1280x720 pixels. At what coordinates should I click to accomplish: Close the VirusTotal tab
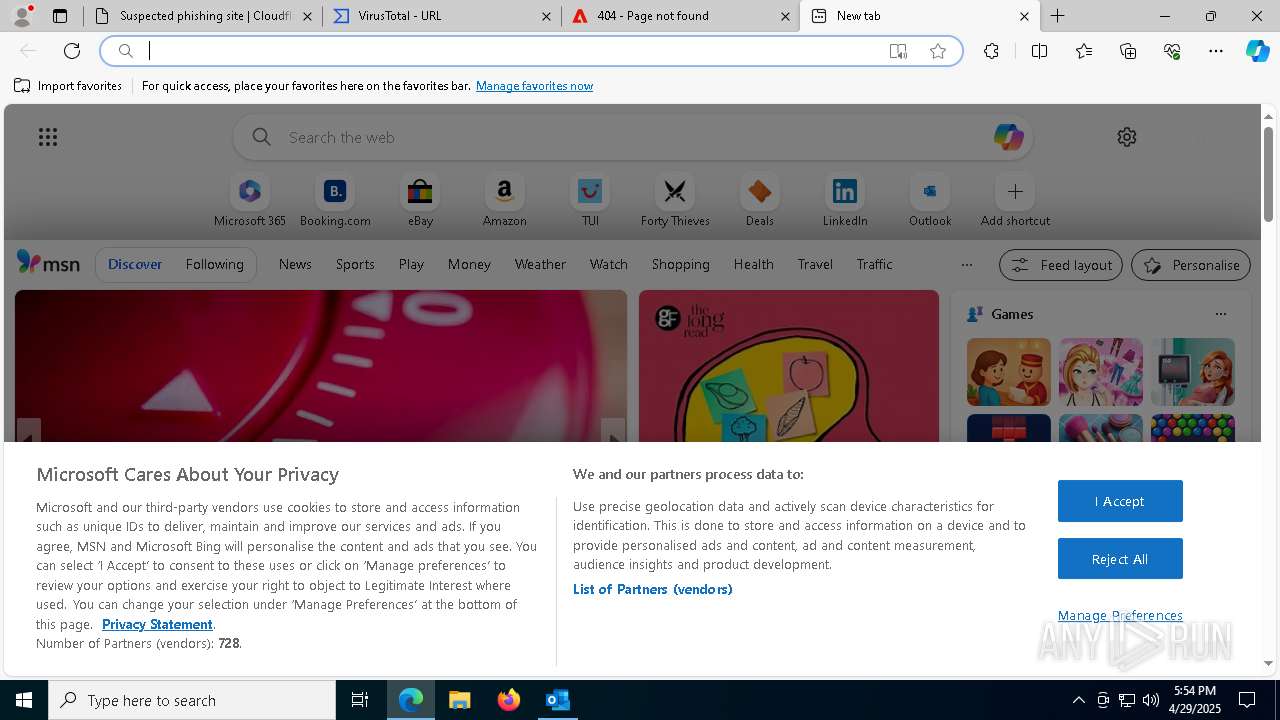click(x=546, y=16)
